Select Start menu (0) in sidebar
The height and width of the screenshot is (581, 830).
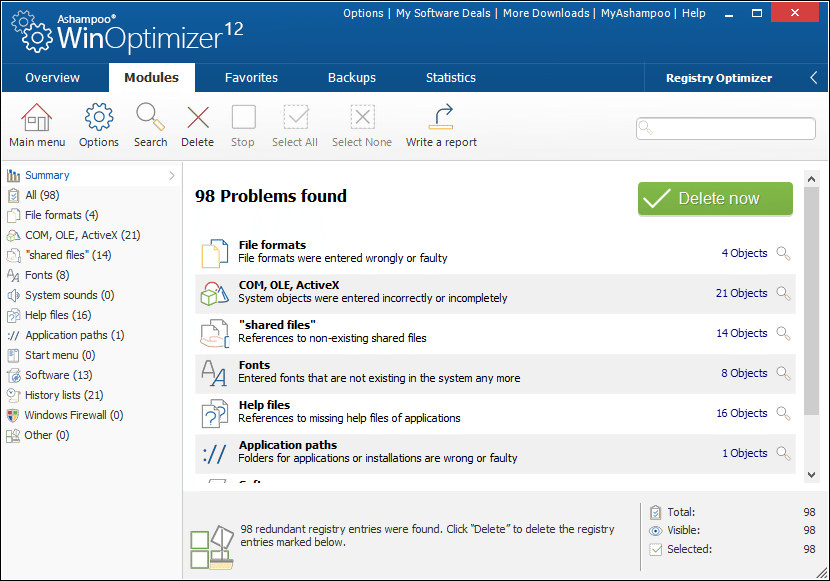coord(60,355)
